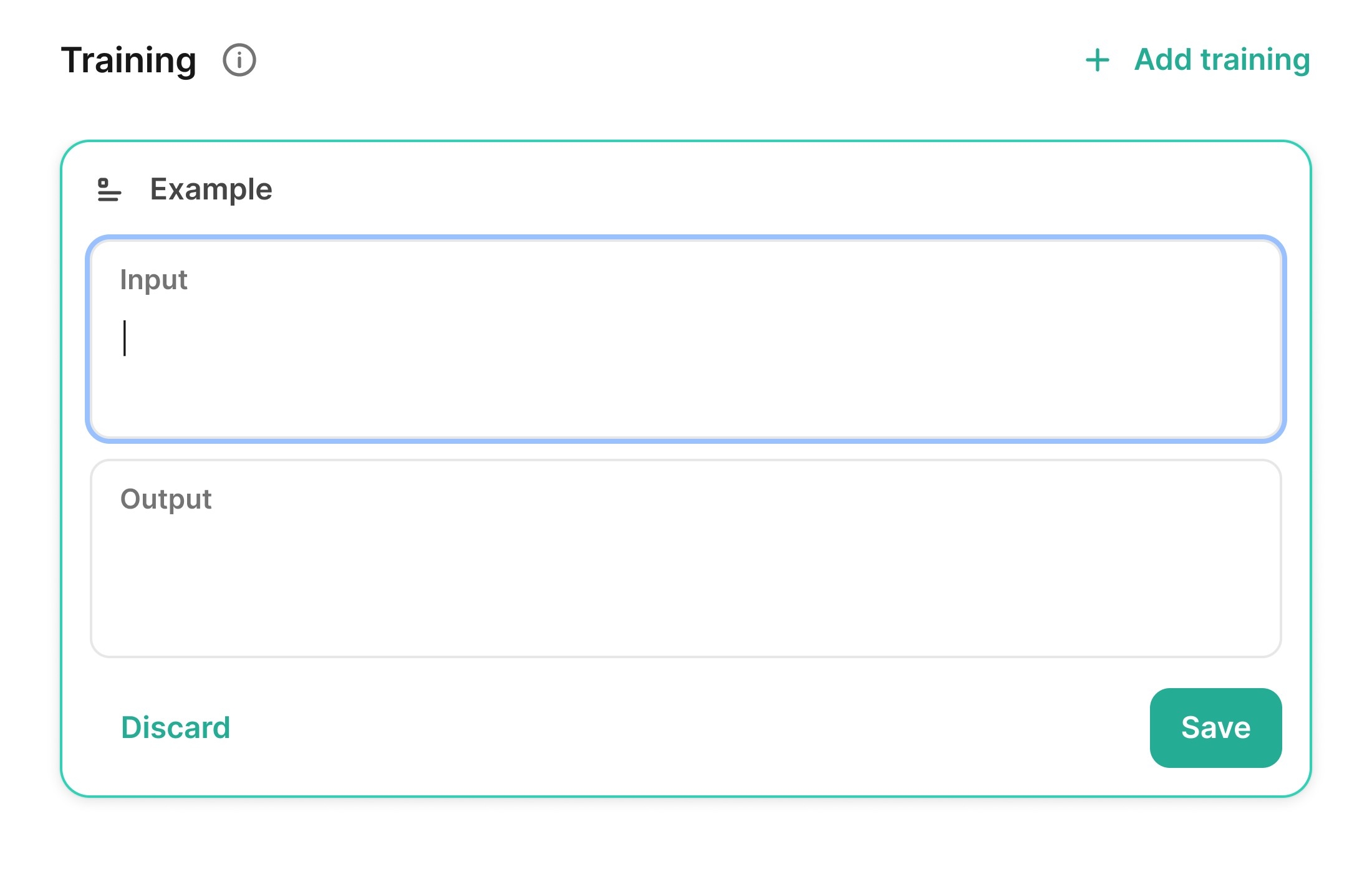
Task: Discard the training example
Action: point(175,727)
